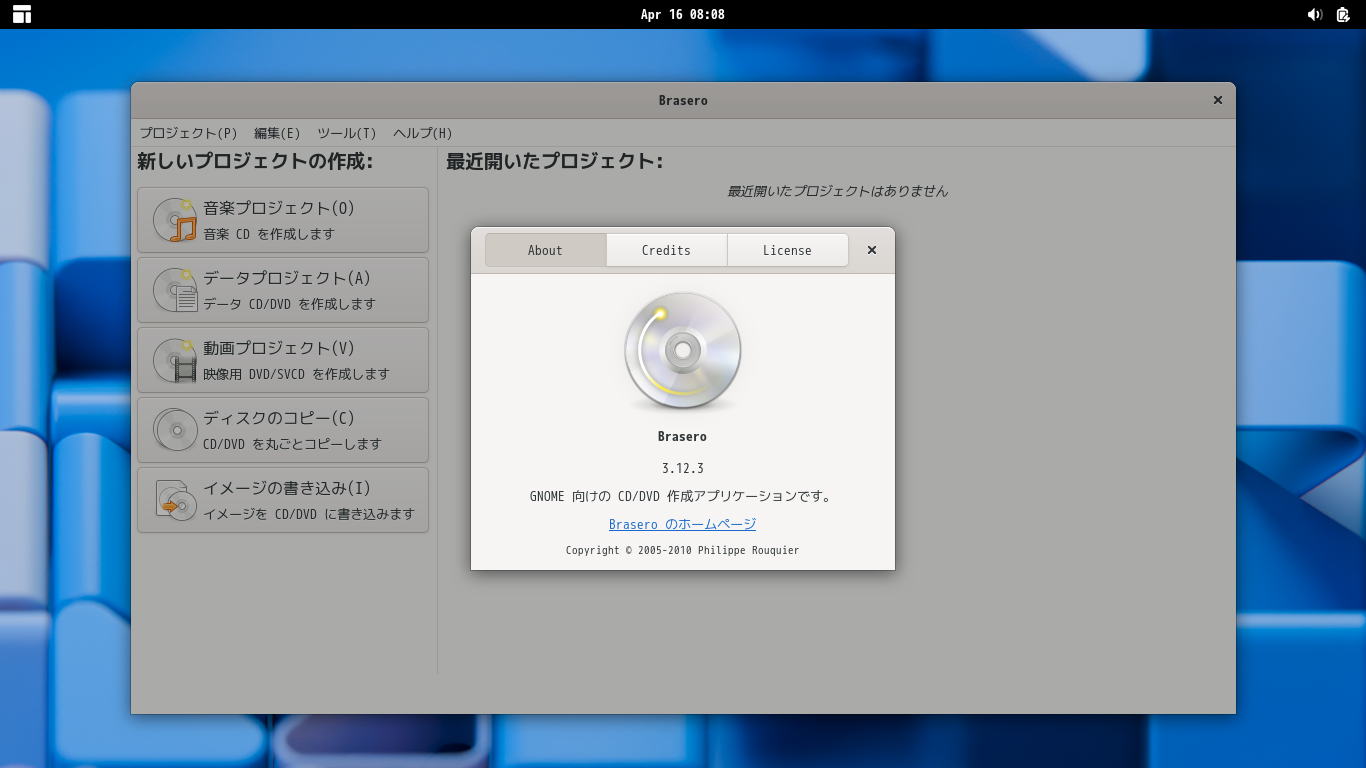This screenshot has width=1366, height=768.
Task: Click the music note disc icon for 音楽プロジェクト
Action: pos(175,220)
